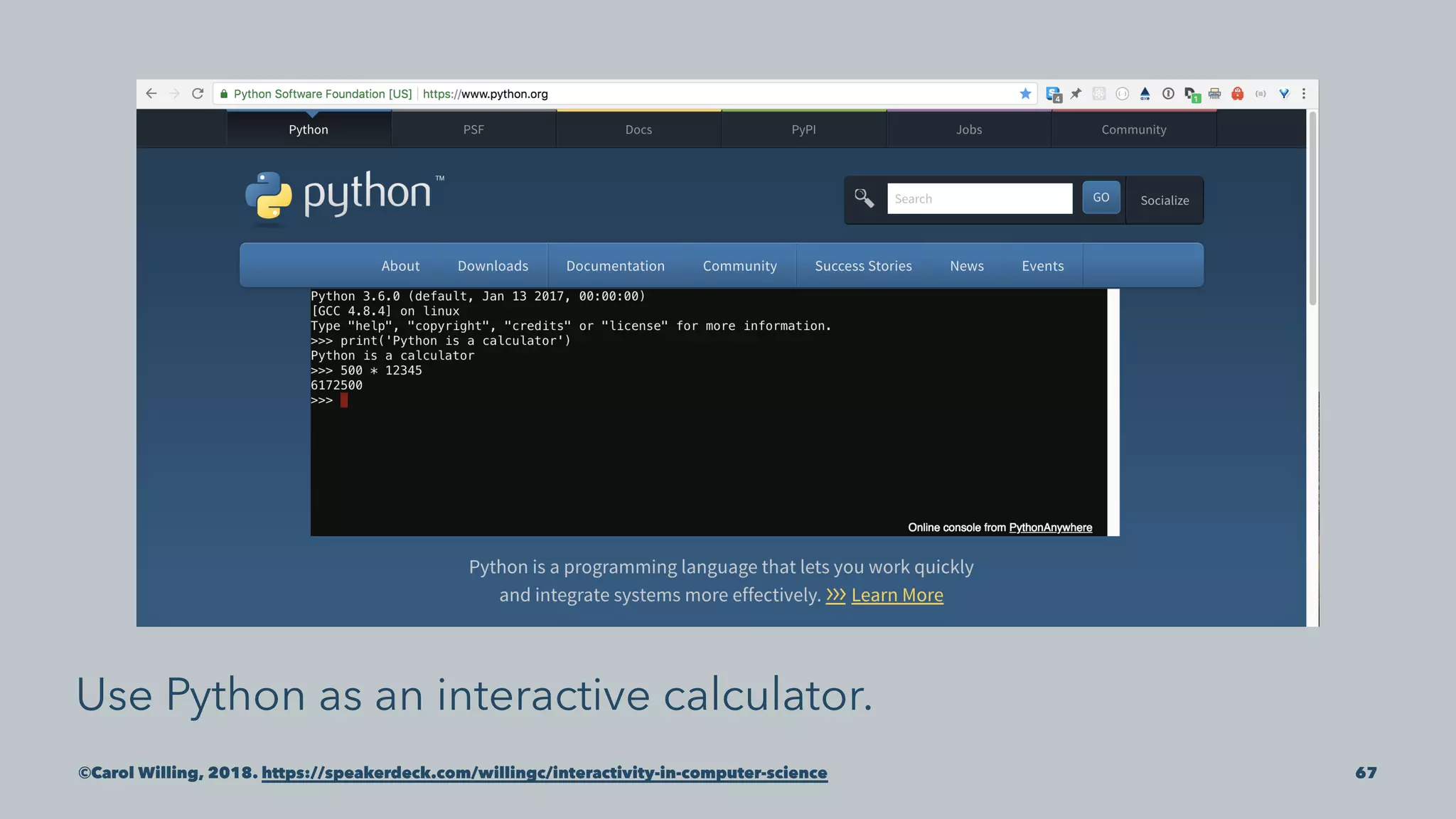1456x819 pixels.
Task: Click the grey curly braces extension icon
Action: pos(1260,94)
